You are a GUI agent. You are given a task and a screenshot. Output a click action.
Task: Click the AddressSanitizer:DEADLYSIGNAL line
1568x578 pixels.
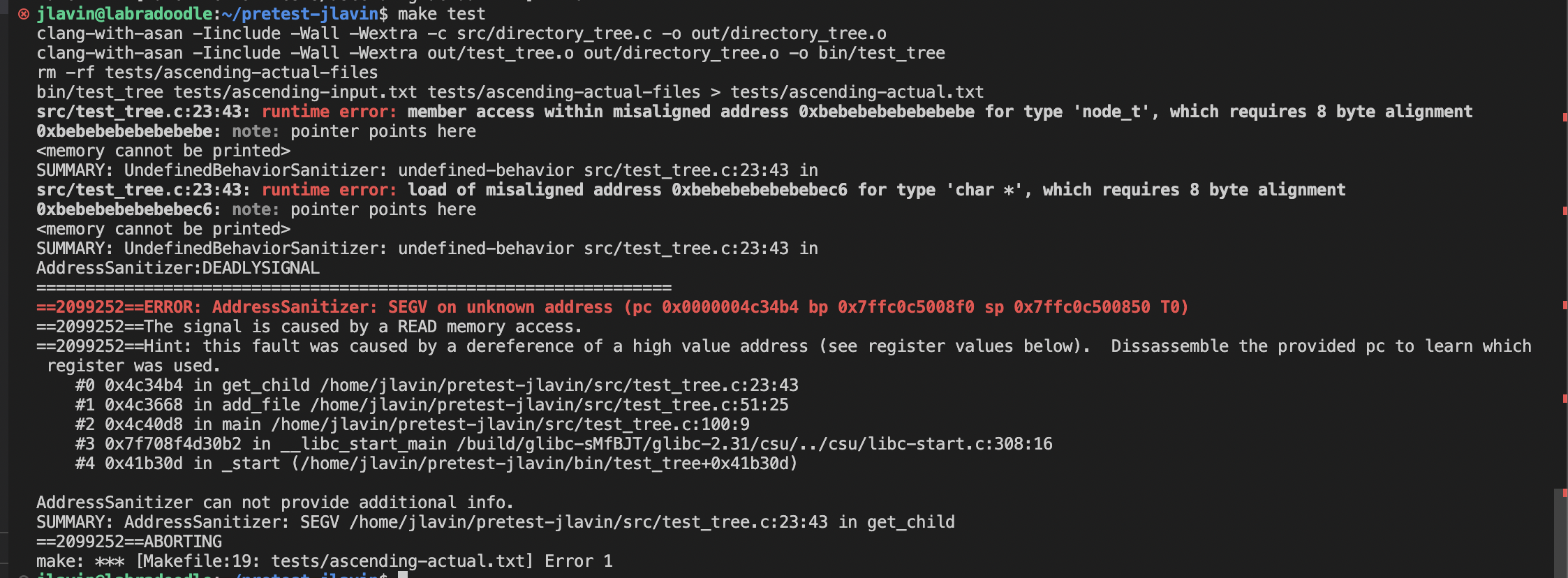(x=177, y=268)
